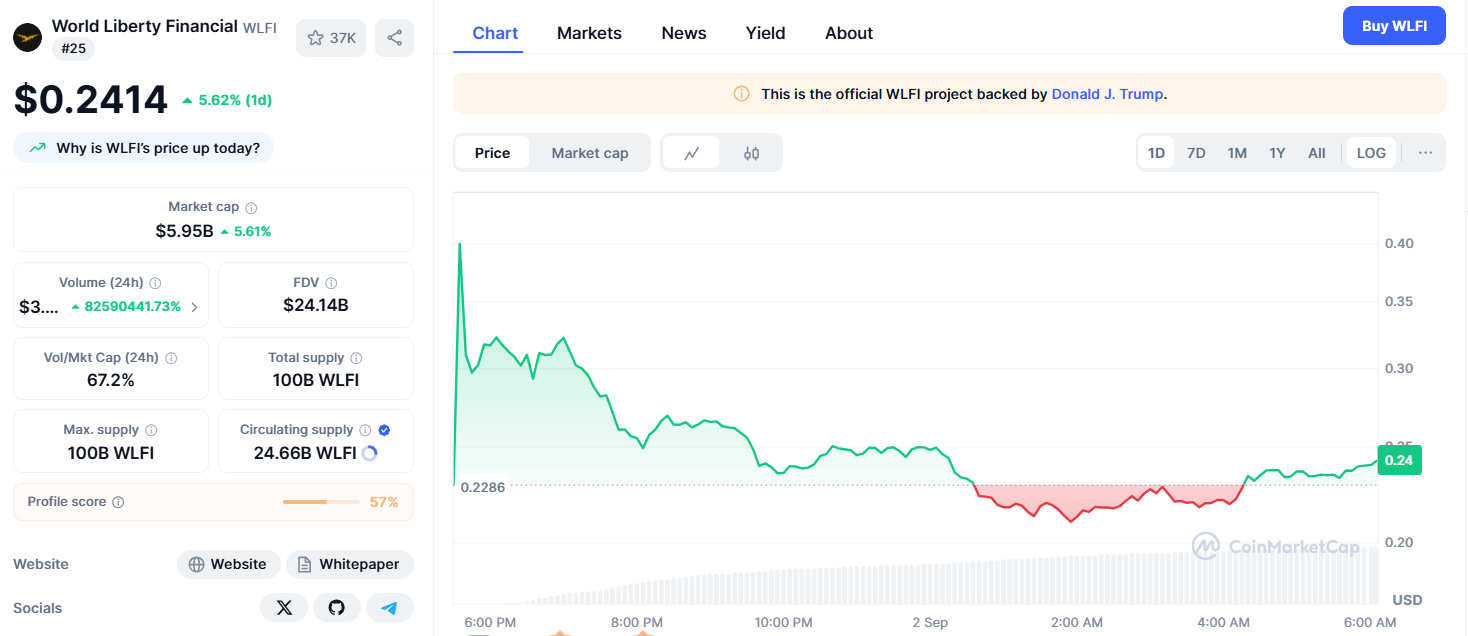Click the #25 rank badge
1468x636 pixels.
[74, 47]
